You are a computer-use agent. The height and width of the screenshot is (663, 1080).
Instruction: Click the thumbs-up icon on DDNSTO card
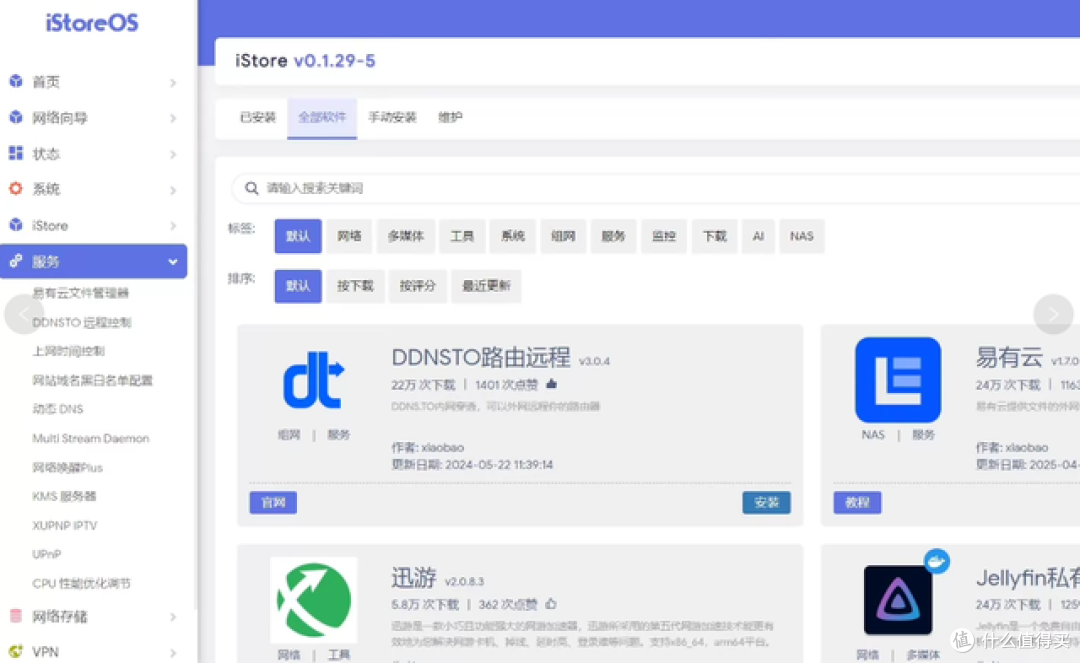(551, 383)
